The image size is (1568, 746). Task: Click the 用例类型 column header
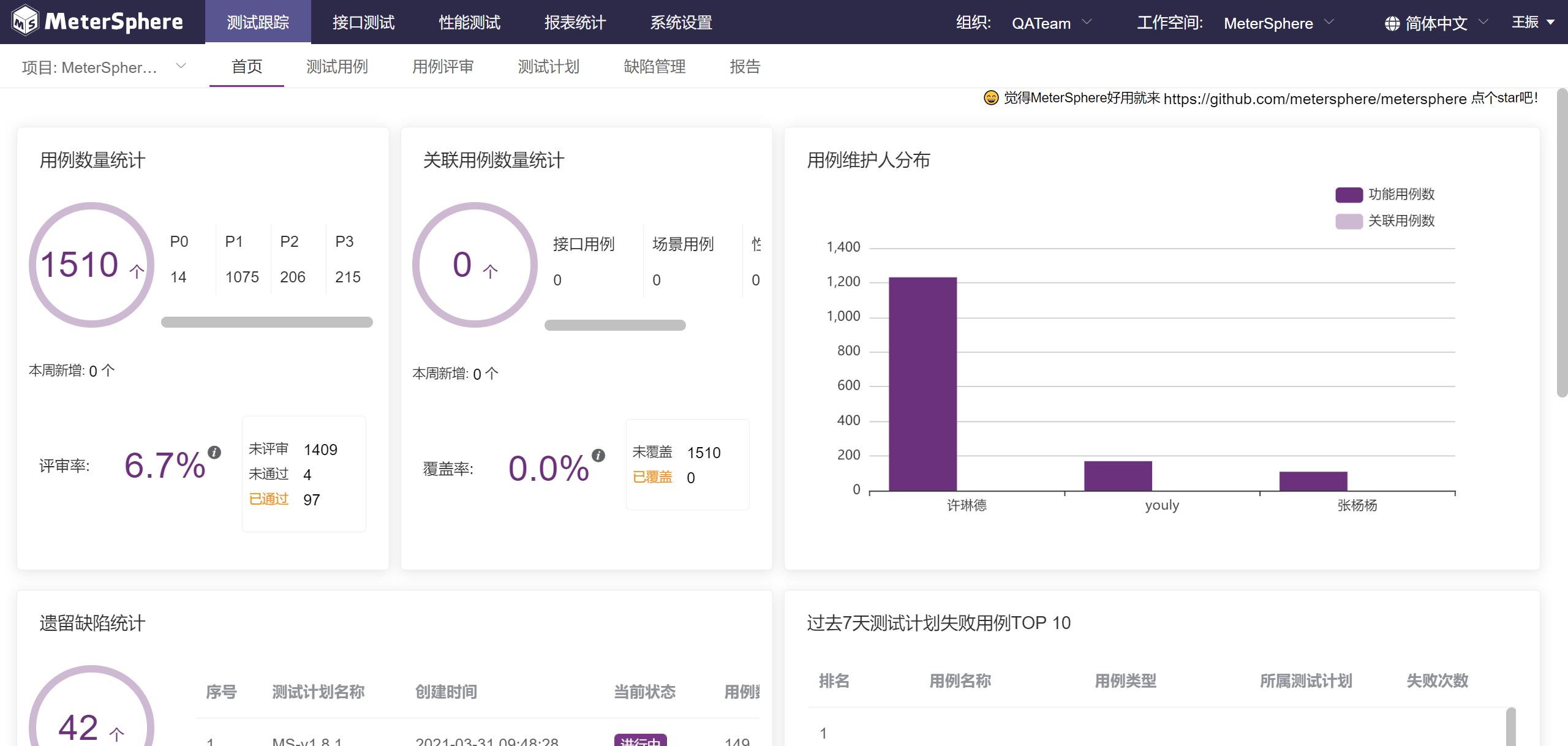[1125, 681]
